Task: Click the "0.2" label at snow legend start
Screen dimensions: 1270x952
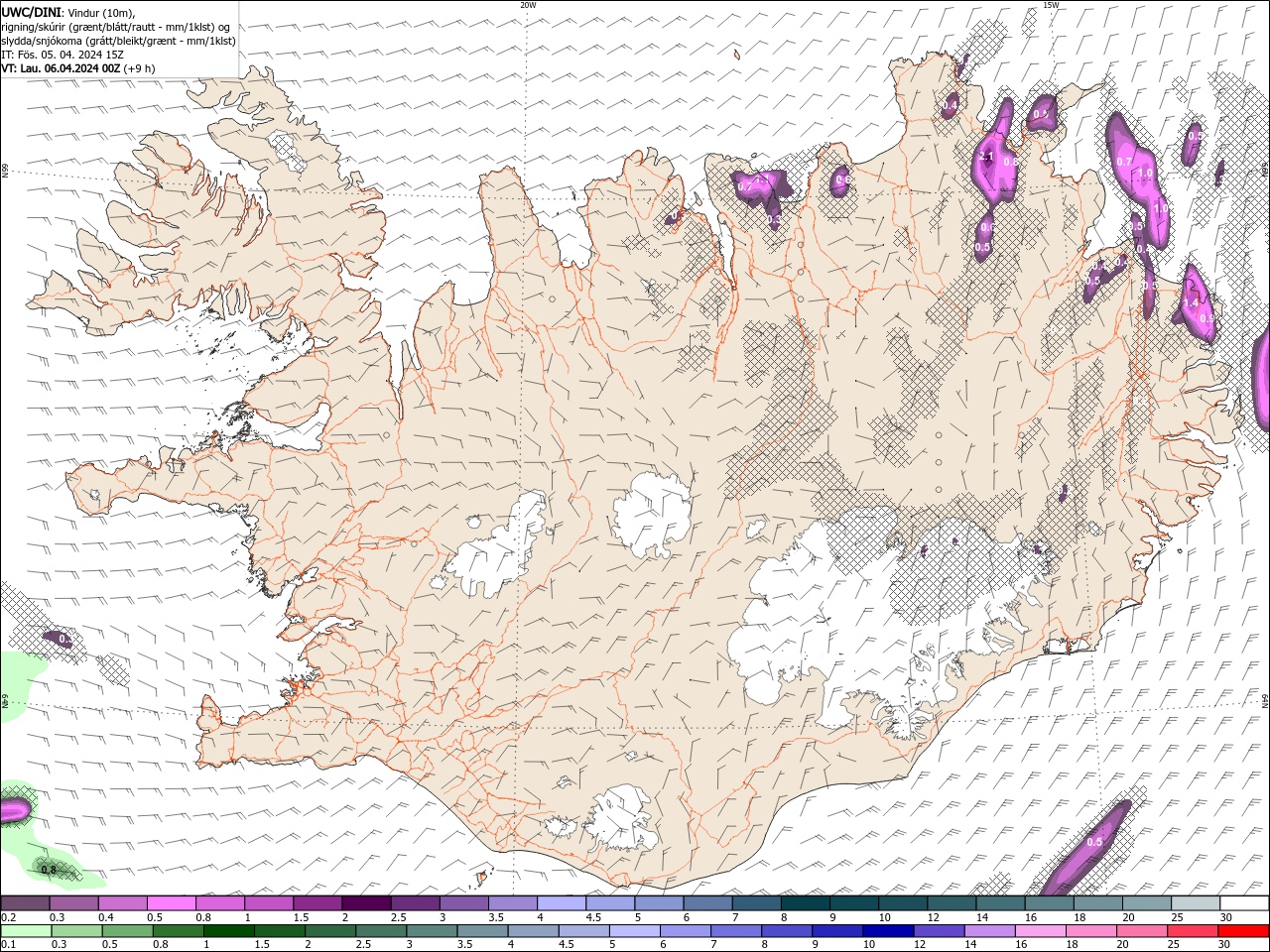Action: [9, 917]
